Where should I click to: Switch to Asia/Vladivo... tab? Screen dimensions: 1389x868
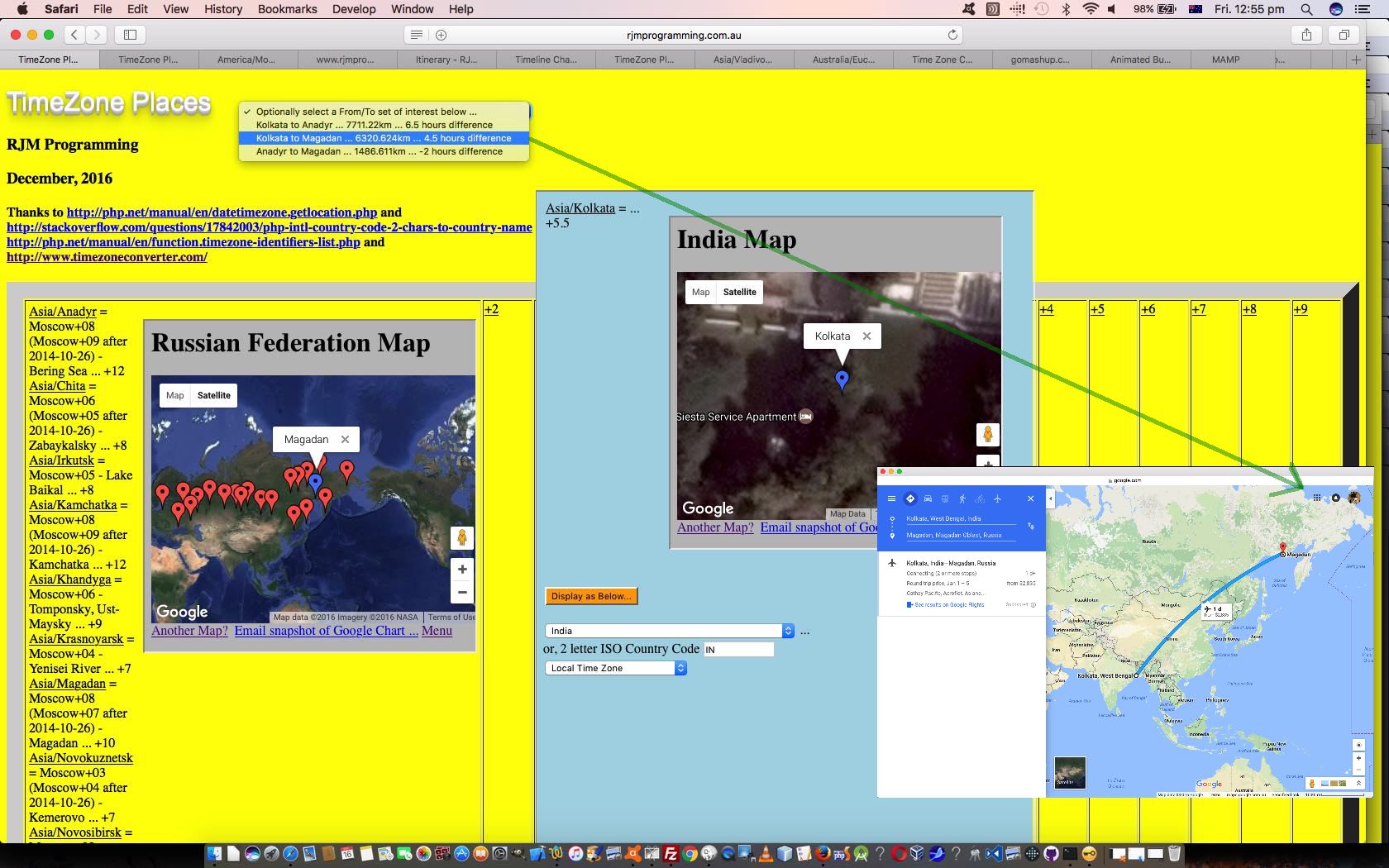742,60
